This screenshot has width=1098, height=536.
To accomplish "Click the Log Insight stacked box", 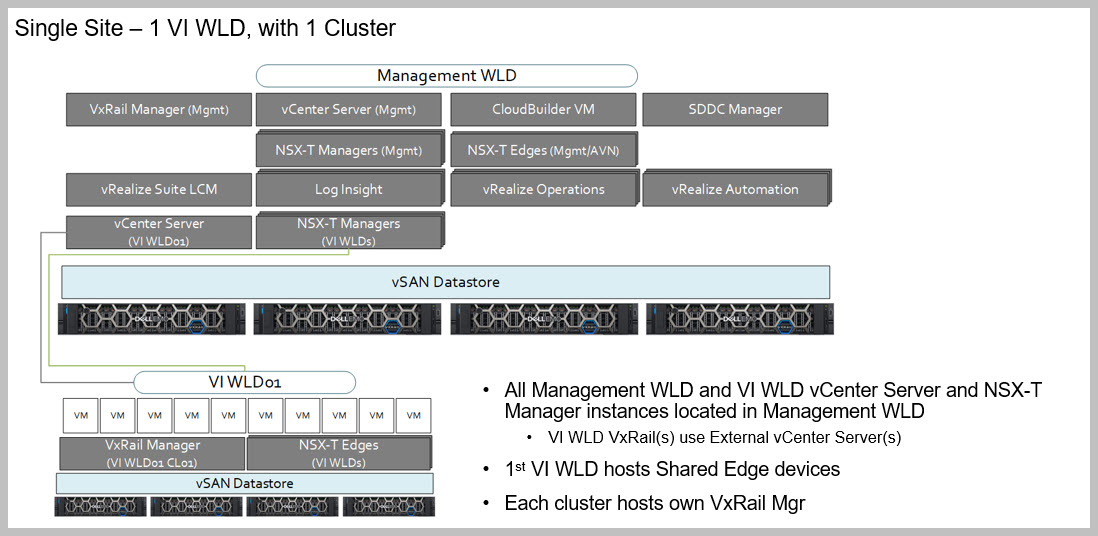I will click(x=348, y=189).
